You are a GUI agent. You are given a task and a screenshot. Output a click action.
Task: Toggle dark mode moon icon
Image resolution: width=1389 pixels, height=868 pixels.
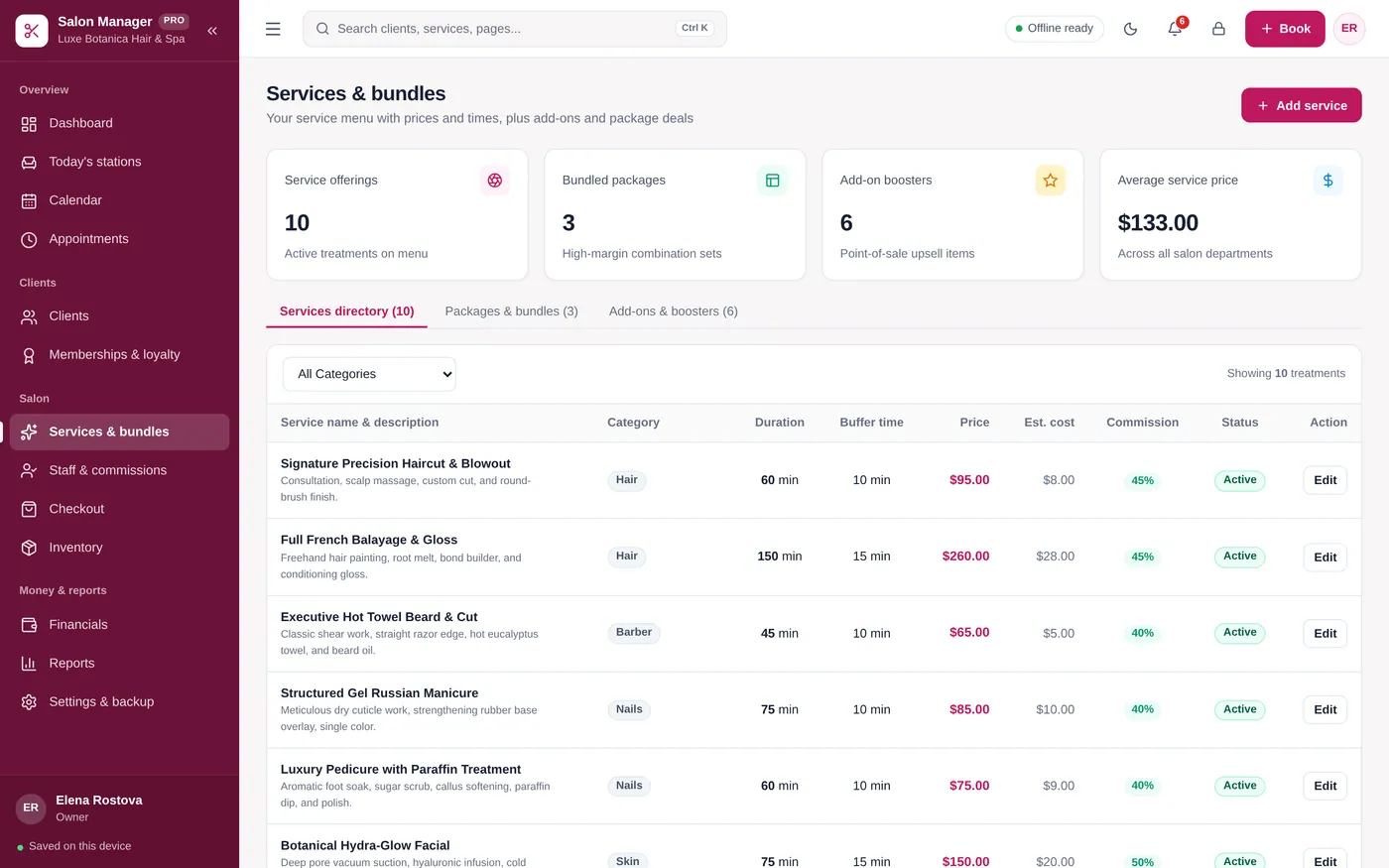tap(1130, 29)
